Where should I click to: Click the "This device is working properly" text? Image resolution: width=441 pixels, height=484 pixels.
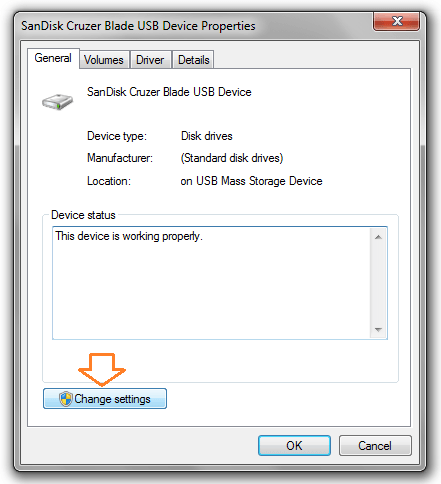(x=129, y=236)
